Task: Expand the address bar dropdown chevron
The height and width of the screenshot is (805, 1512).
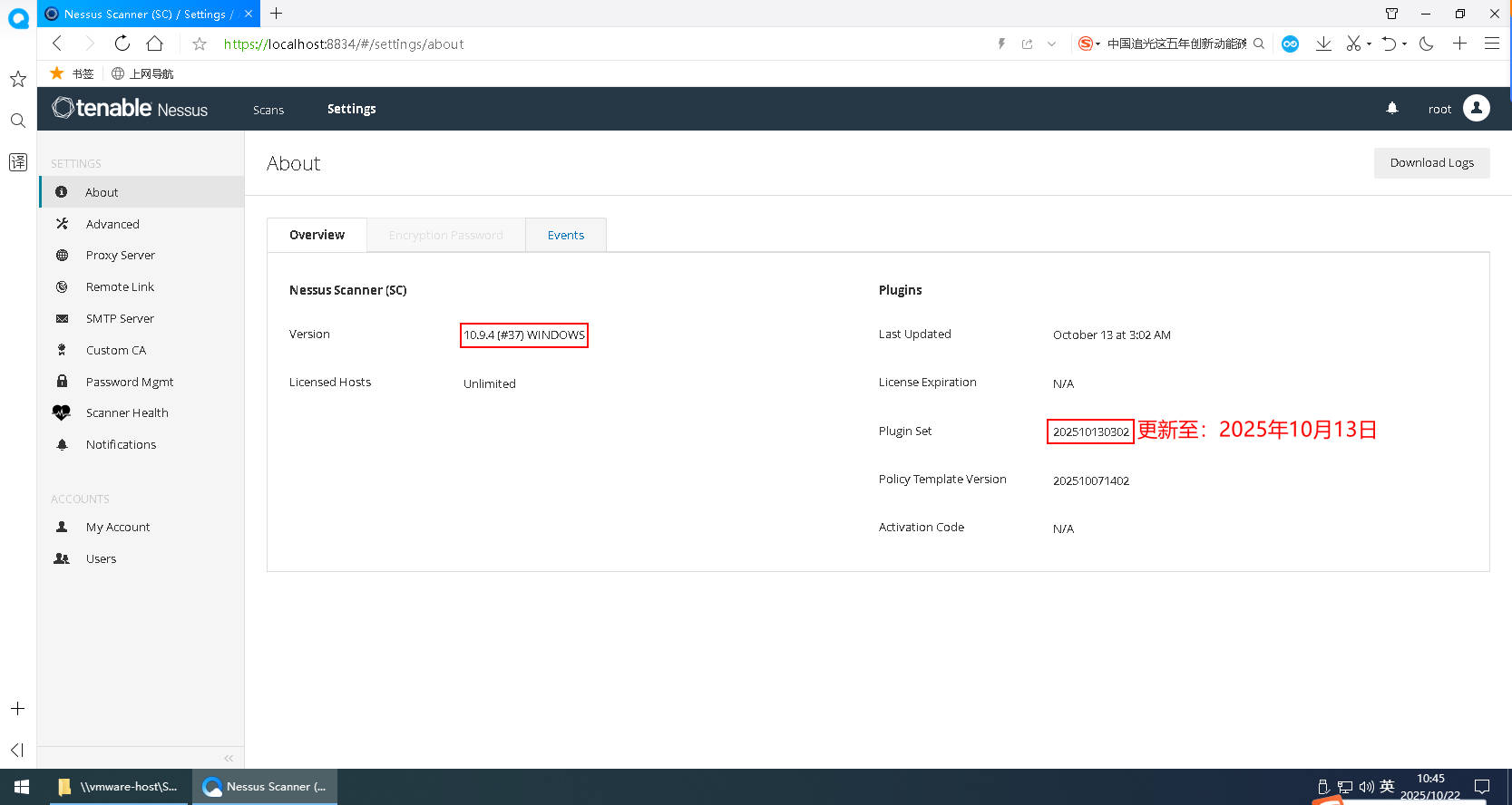Action: click(x=1051, y=44)
